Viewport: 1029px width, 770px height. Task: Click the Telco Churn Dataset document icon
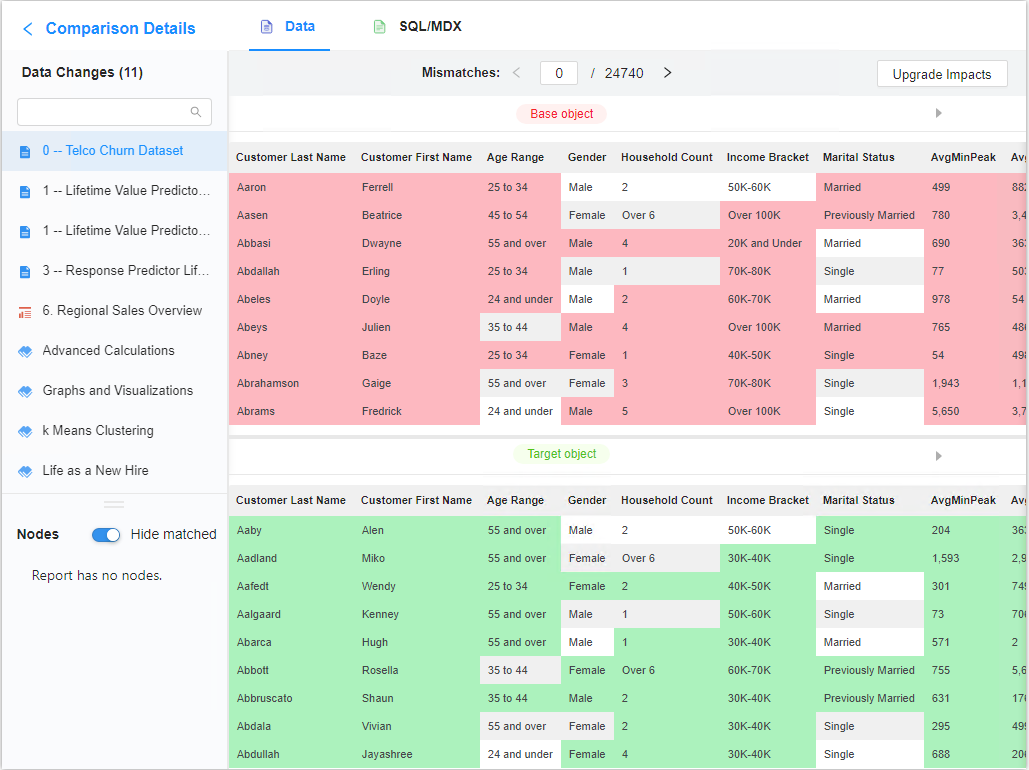(x=25, y=152)
